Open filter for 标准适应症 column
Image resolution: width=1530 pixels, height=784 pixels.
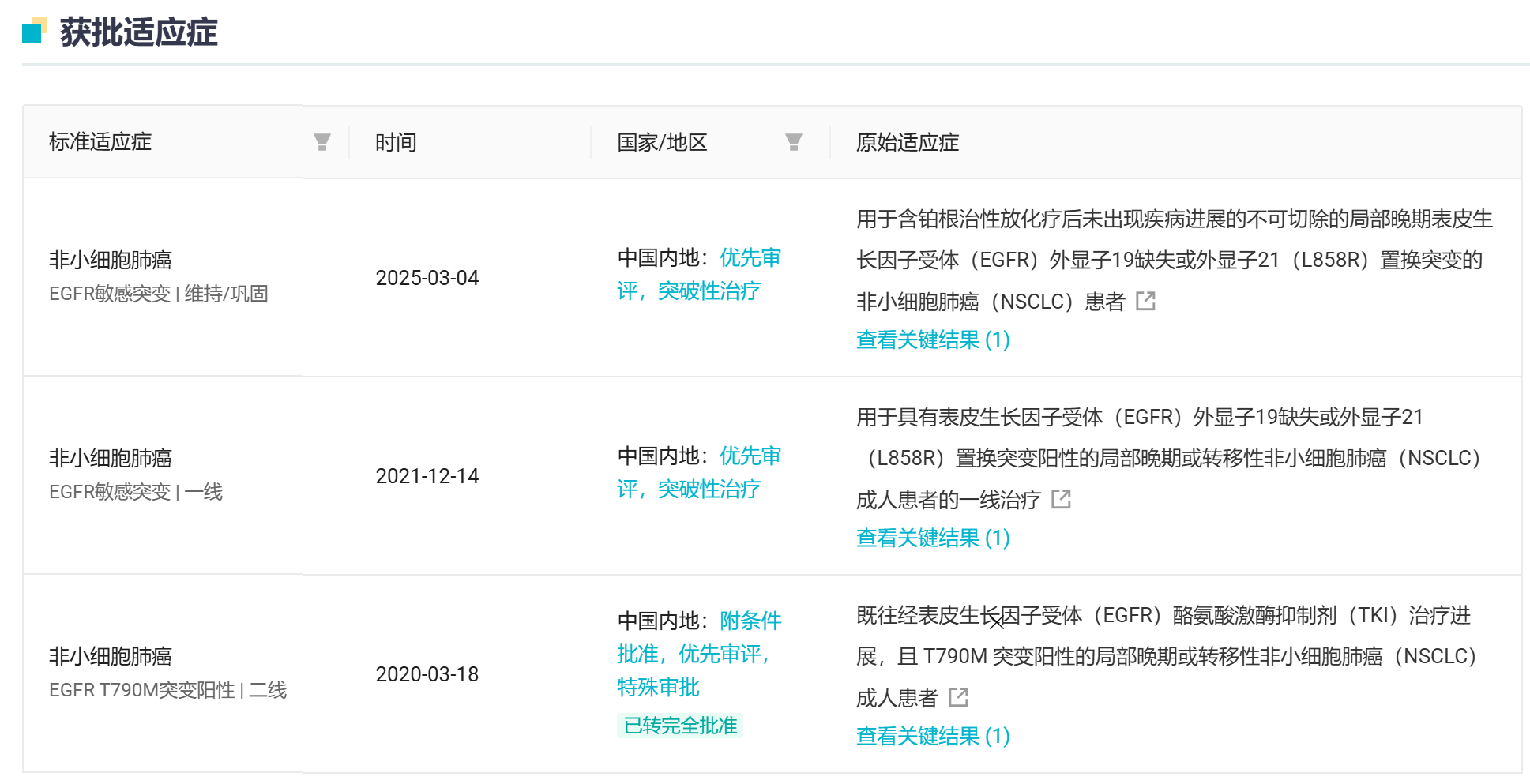(x=321, y=142)
